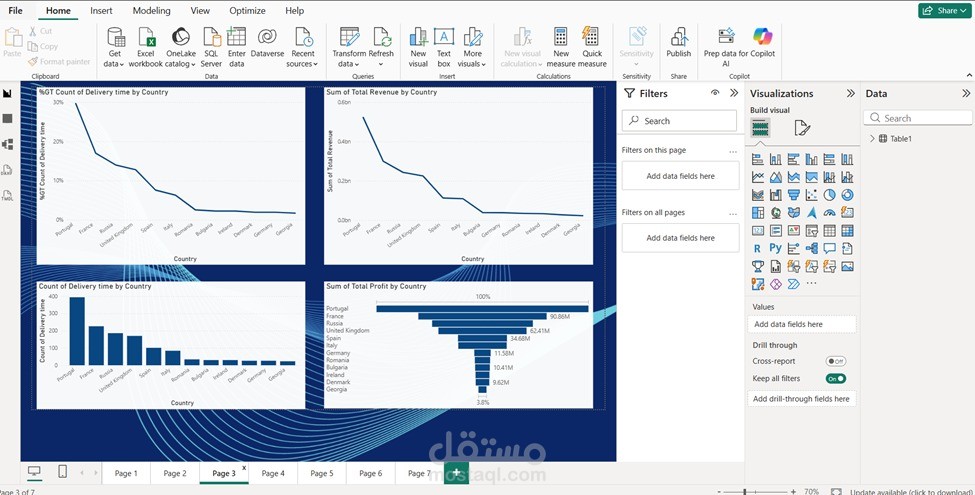975x495 pixels.
Task: Go to the Page 4 tab
Action: tap(273, 473)
